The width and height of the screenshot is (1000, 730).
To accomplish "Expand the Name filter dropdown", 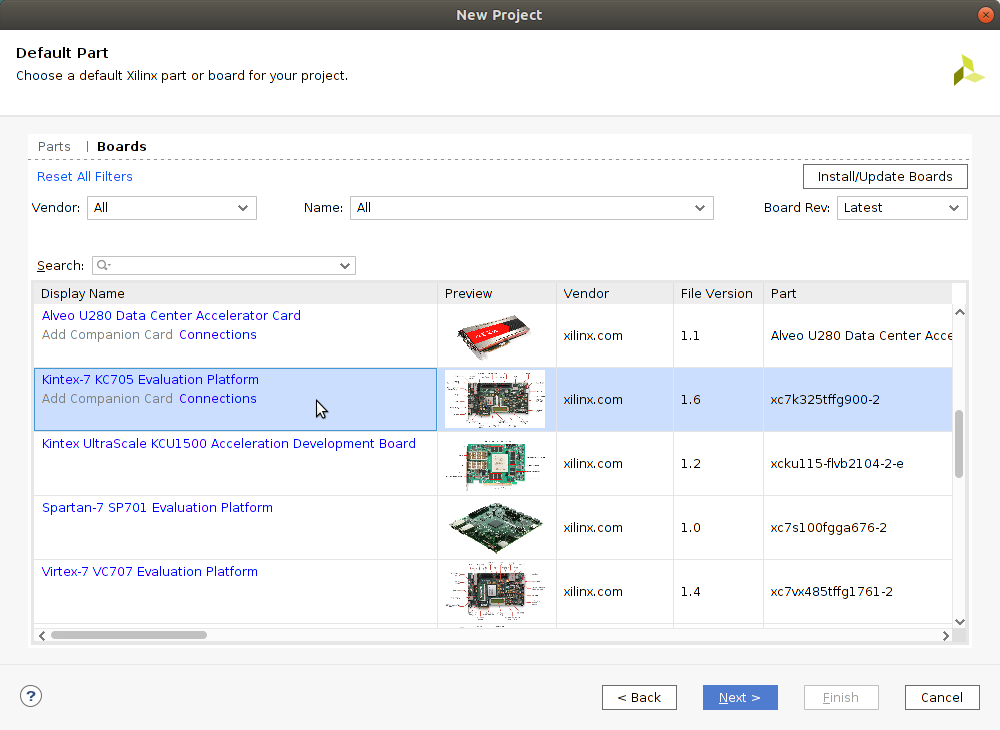I will pos(531,208).
